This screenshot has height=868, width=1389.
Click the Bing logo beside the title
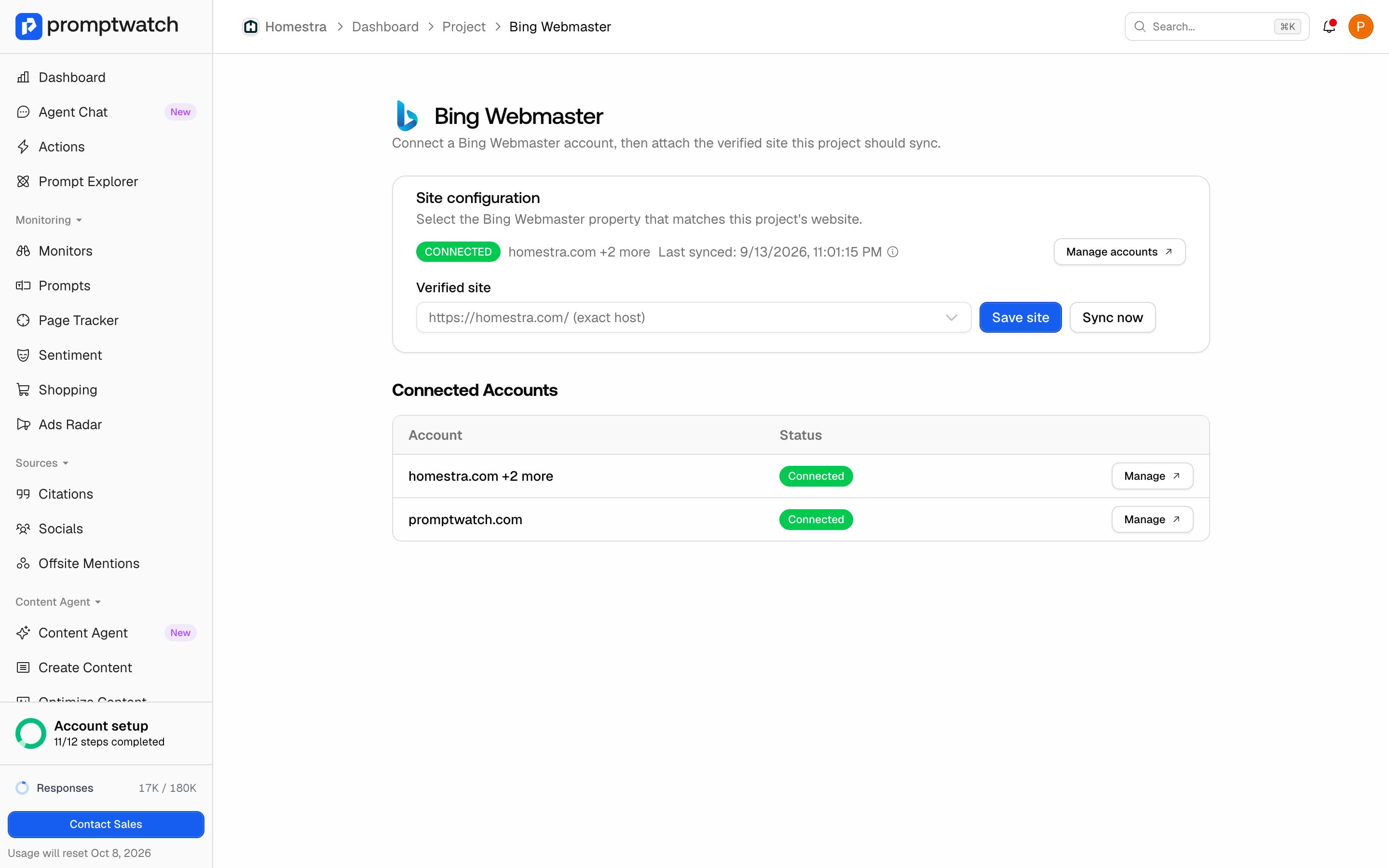pos(407,116)
